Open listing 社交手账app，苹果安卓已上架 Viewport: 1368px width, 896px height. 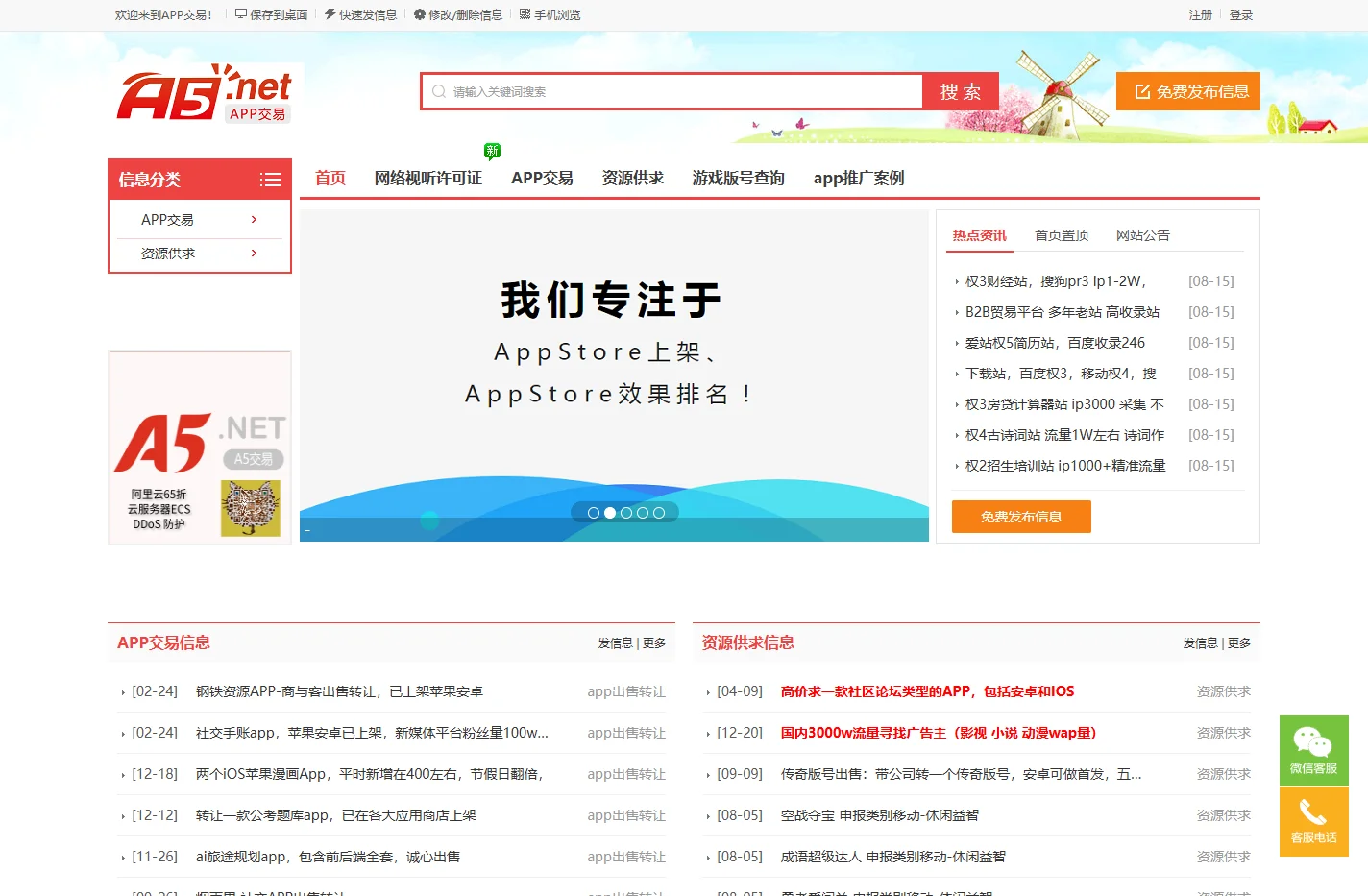tap(372, 733)
